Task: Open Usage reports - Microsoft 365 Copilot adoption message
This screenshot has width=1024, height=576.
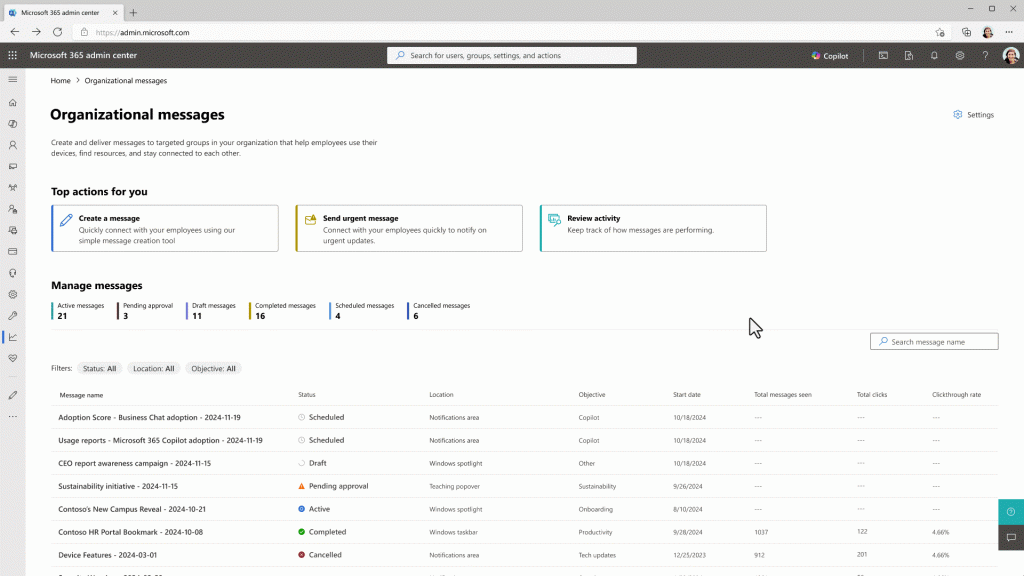Action: (x=160, y=440)
